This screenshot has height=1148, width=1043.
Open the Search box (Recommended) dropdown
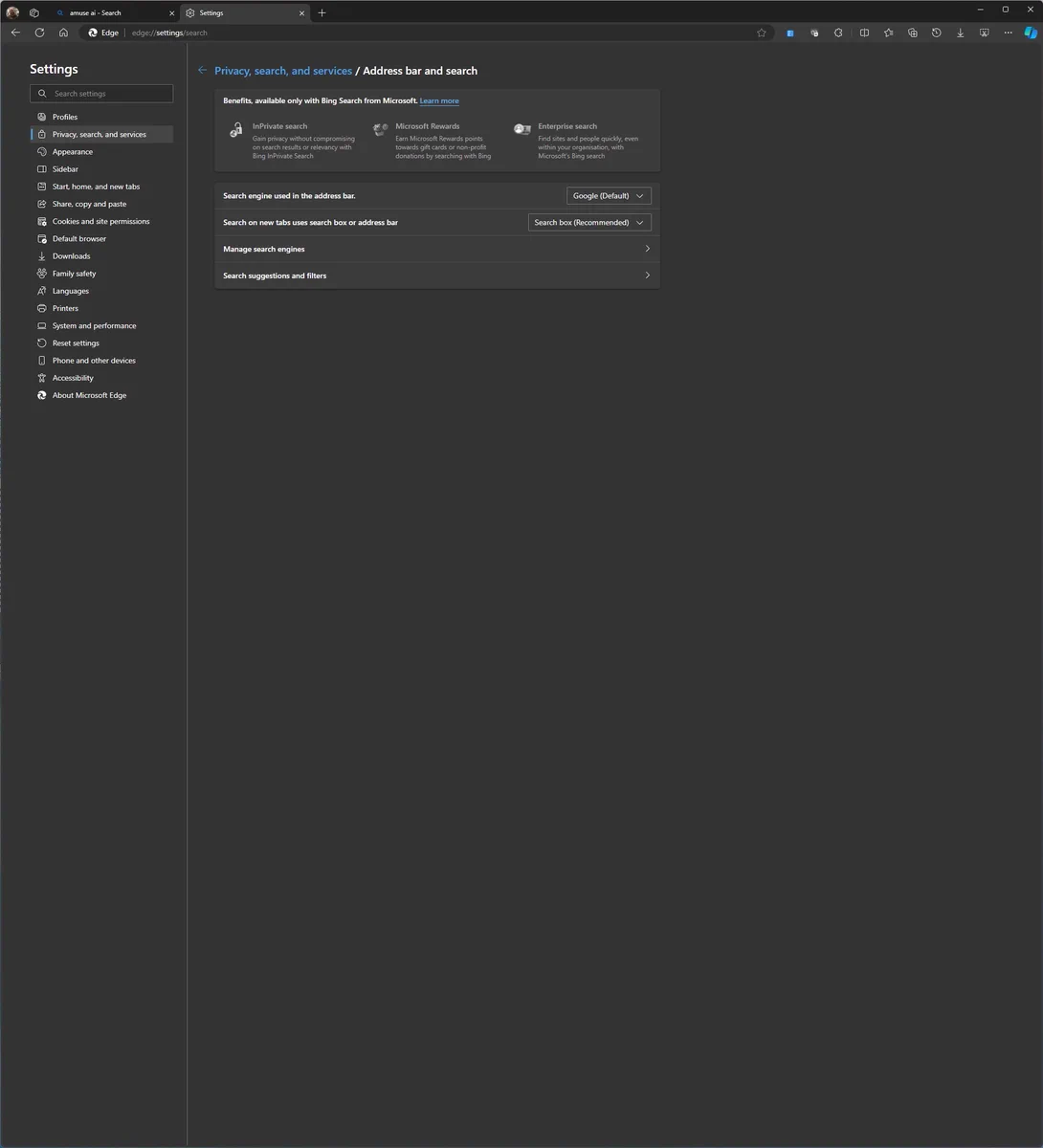coord(589,222)
